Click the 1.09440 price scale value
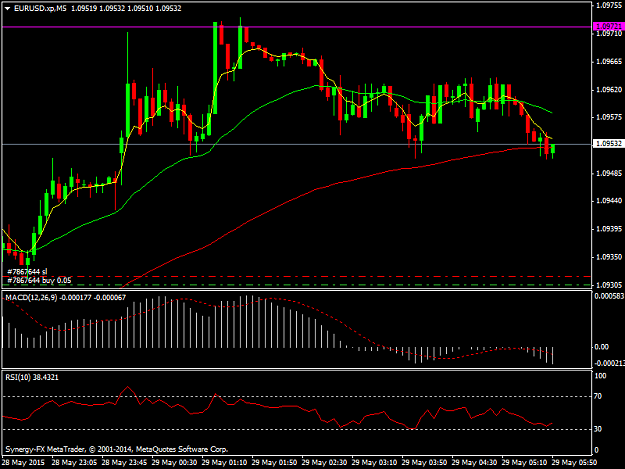 [x=609, y=201]
